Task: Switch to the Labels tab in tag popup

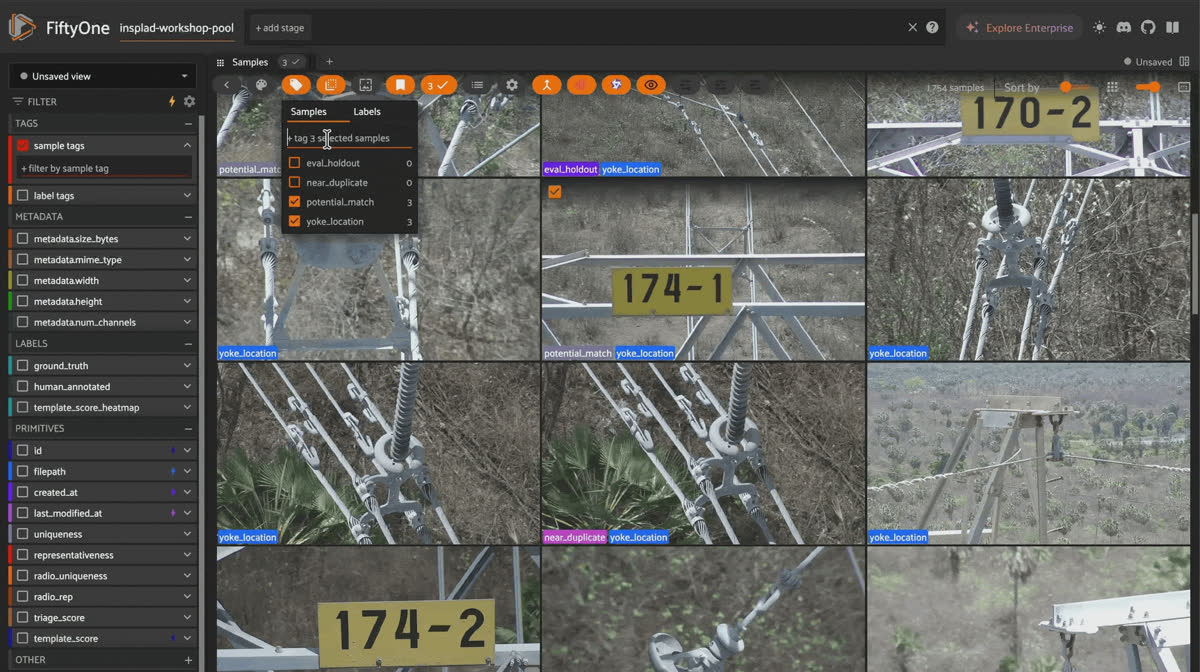Action: (367, 112)
